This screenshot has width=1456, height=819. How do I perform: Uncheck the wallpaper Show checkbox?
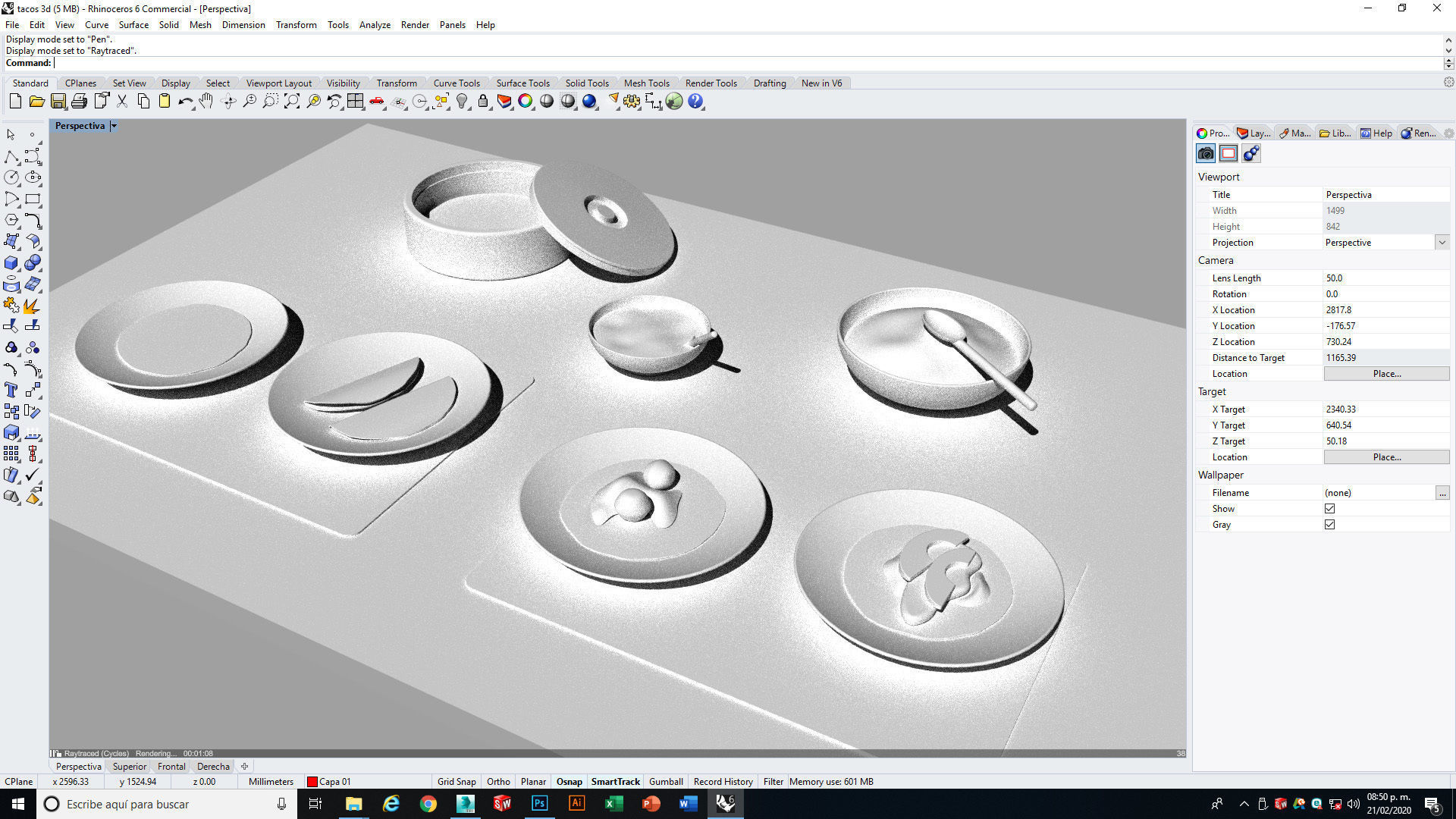point(1329,509)
